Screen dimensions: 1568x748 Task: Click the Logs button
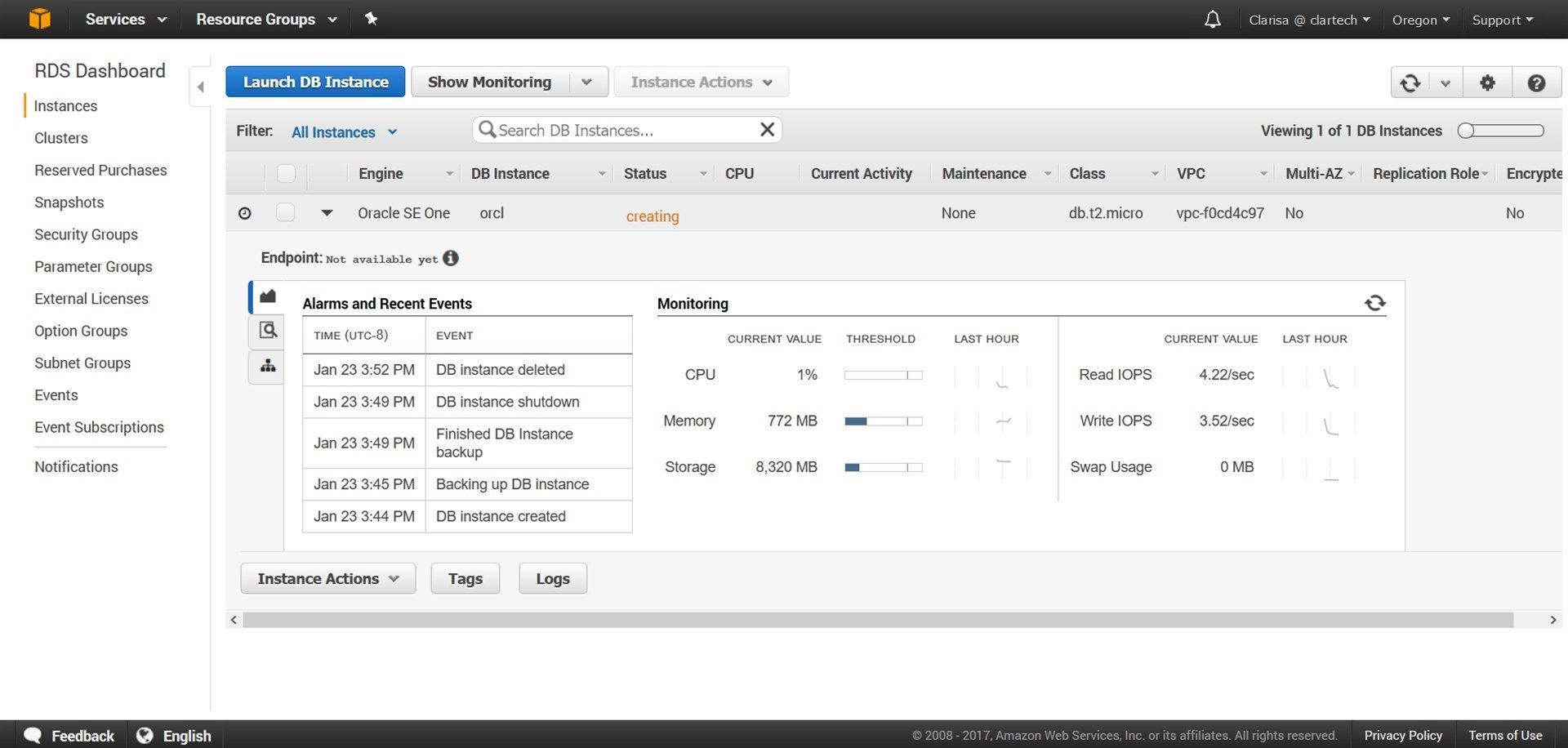point(553,578)
